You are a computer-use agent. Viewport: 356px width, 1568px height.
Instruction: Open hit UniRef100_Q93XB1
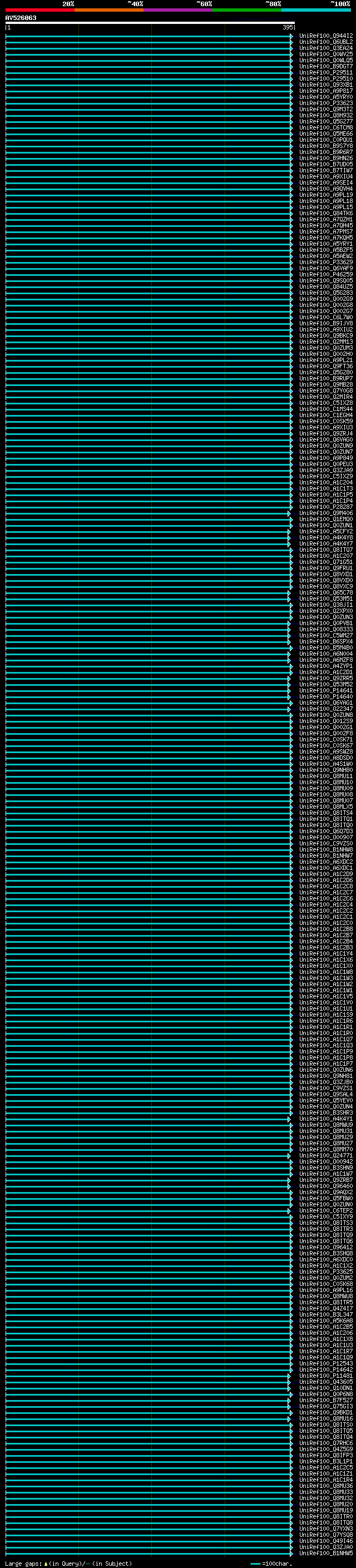(326, 85)
